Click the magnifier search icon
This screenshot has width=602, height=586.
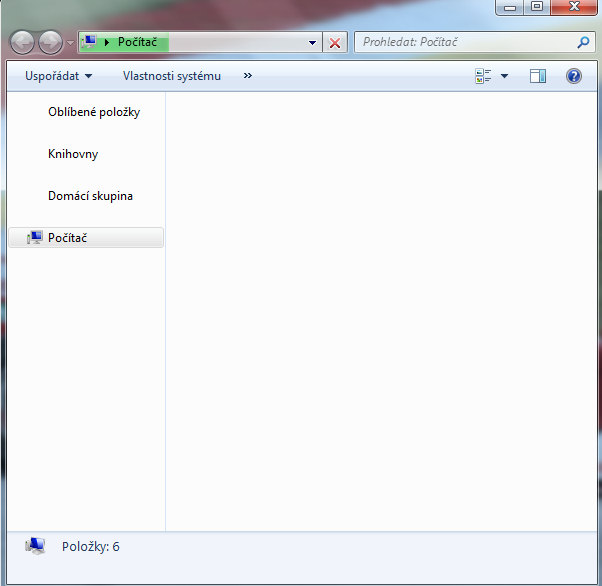(584, 42)
